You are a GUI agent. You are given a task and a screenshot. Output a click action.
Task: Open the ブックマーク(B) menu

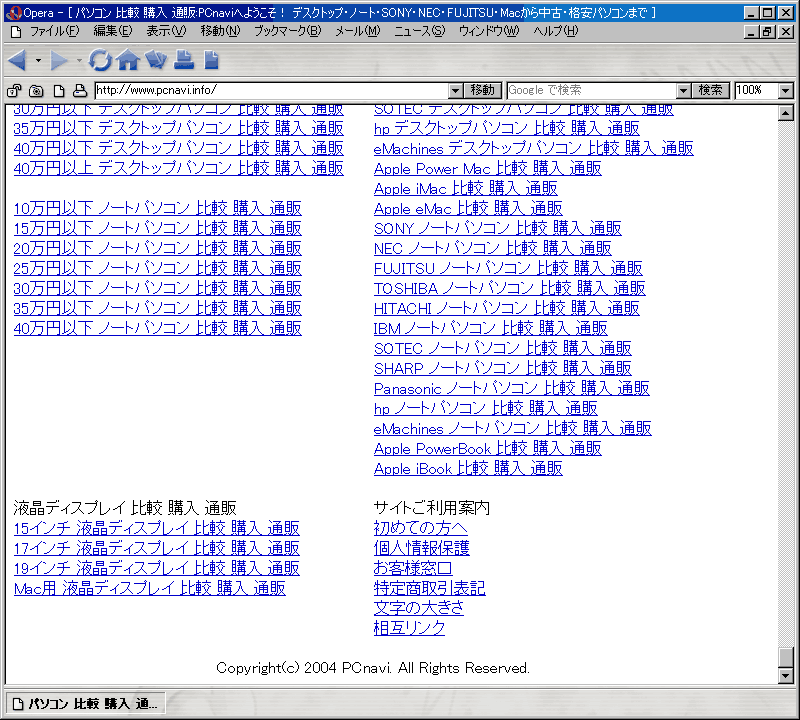pos(288,31)
